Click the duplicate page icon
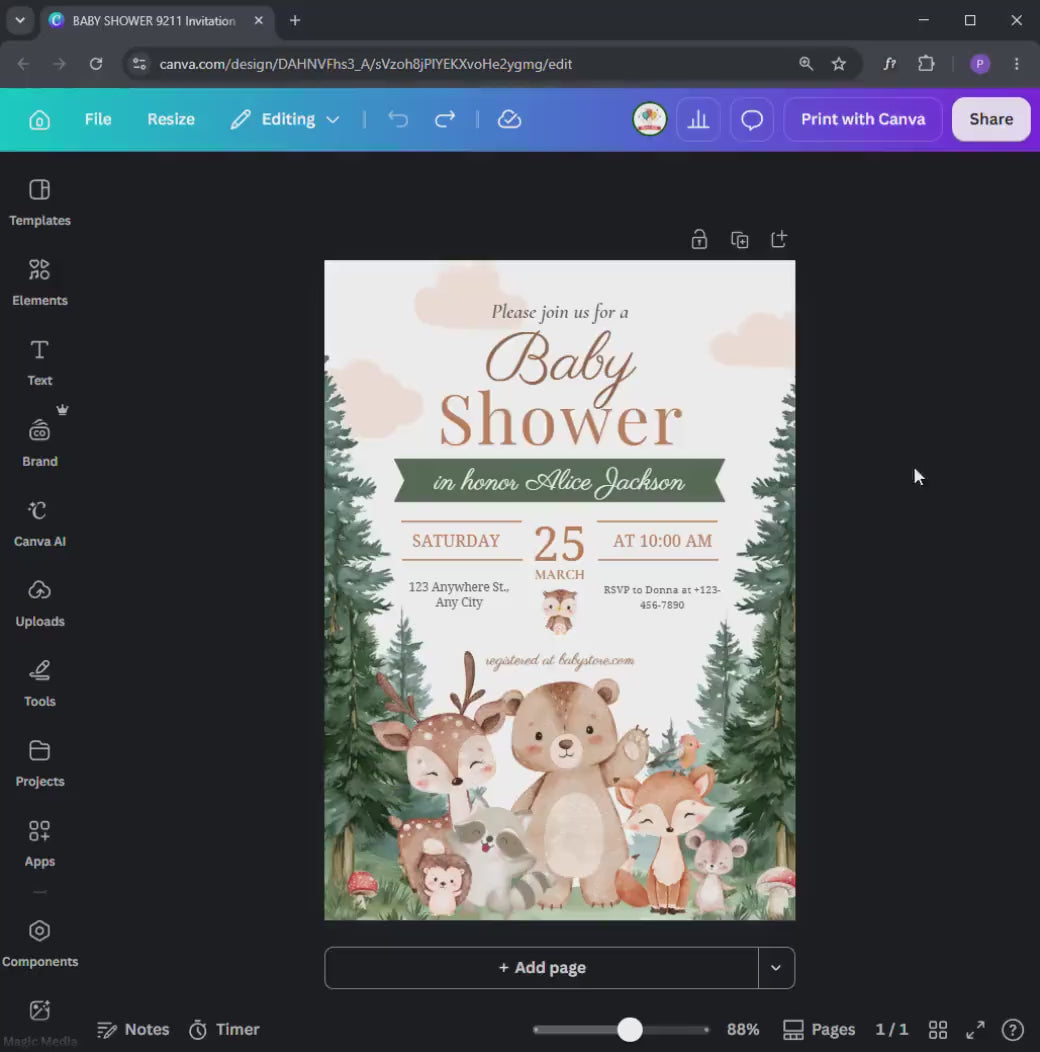The width and height of the screenshot is (1040, 1052). click(x=739, y=240)
